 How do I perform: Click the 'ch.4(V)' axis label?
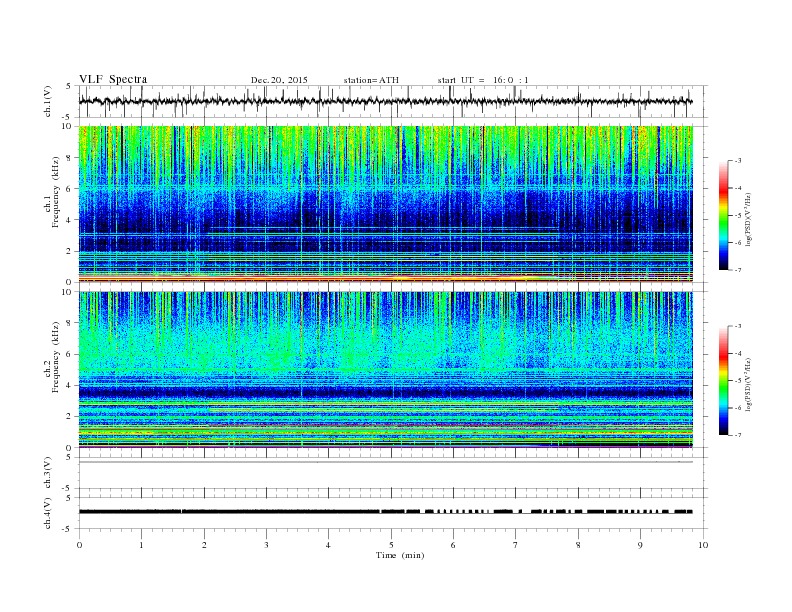coord(47,513)
